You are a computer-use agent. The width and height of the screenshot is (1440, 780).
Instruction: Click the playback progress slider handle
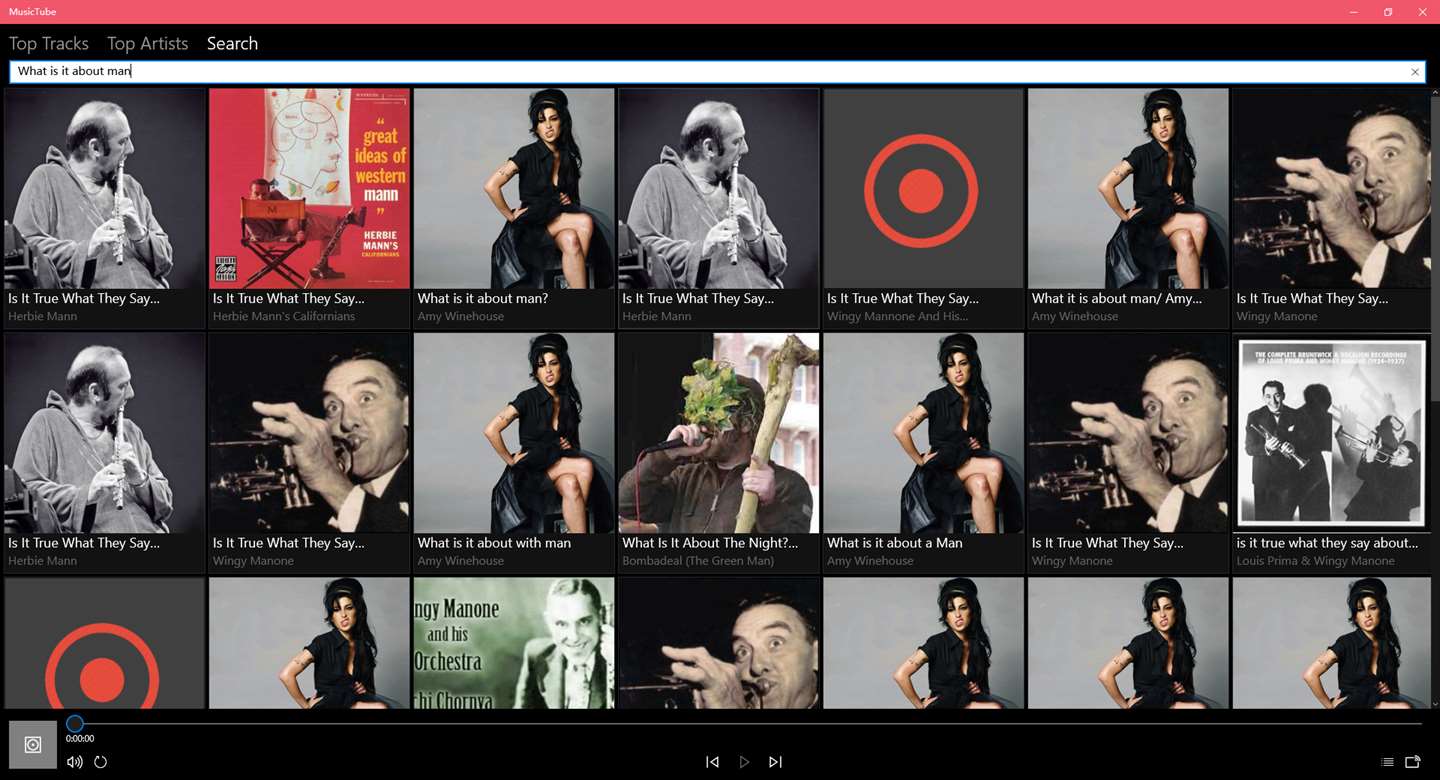pos(75,723)
